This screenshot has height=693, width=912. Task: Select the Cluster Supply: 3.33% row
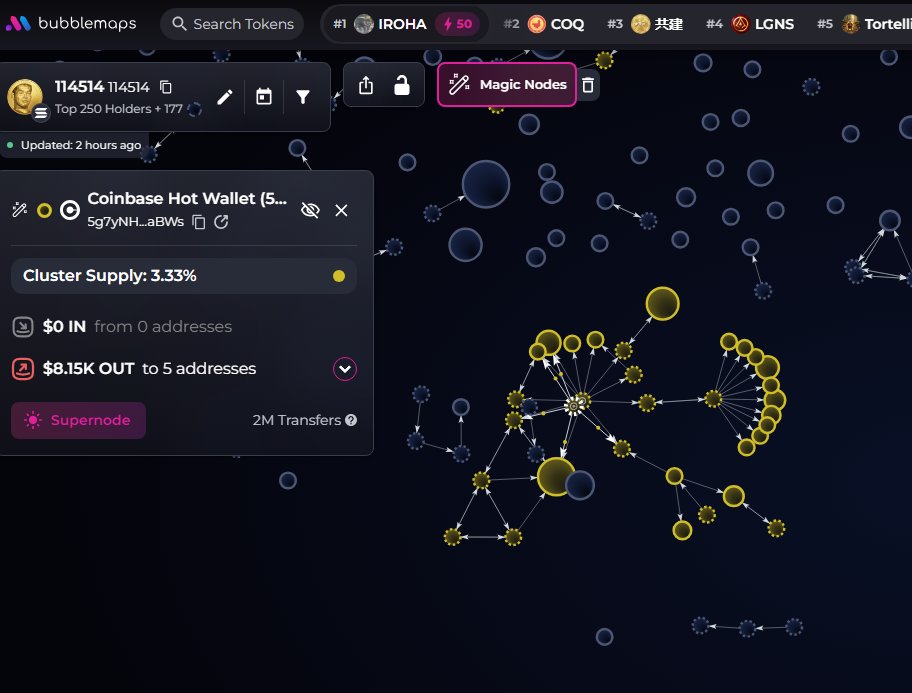click(184, 276)
